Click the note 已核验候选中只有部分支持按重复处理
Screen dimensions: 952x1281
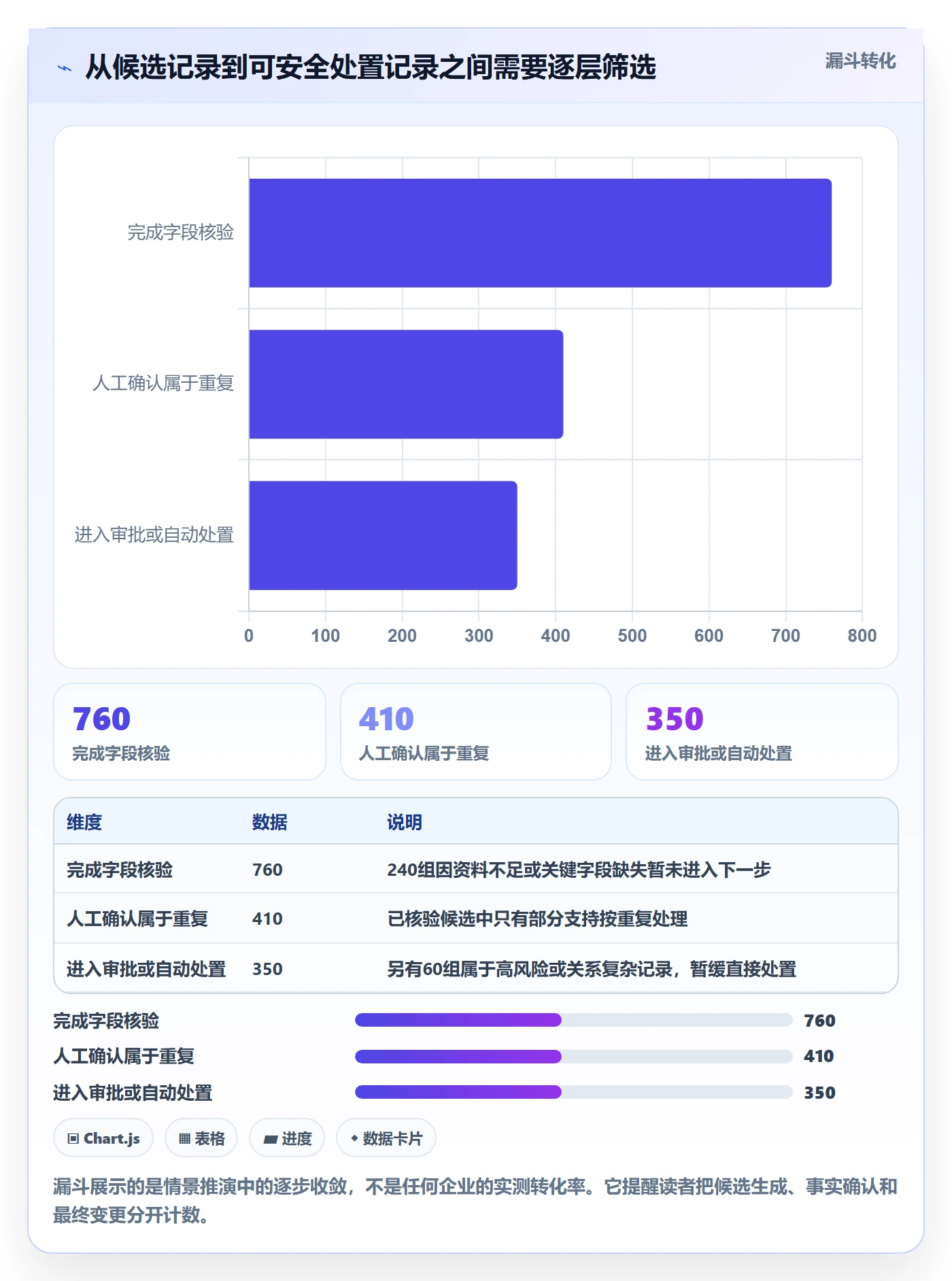click(537, 919)
